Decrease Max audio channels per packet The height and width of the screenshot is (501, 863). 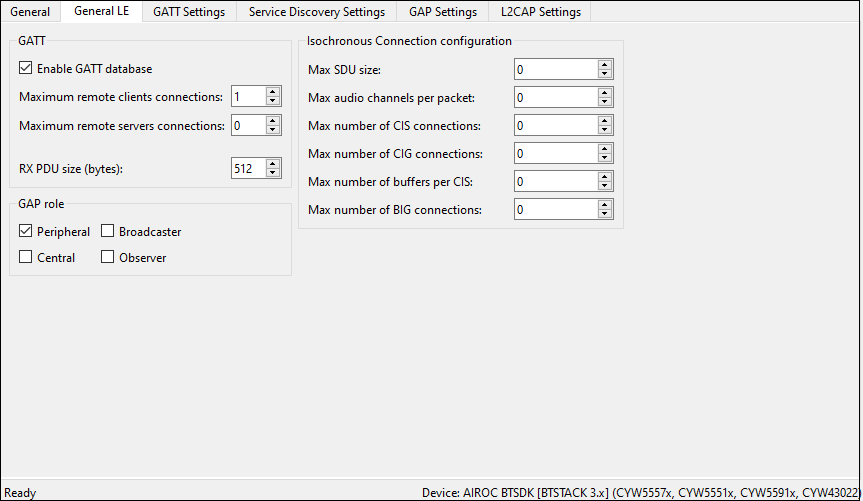pos(604,103)
